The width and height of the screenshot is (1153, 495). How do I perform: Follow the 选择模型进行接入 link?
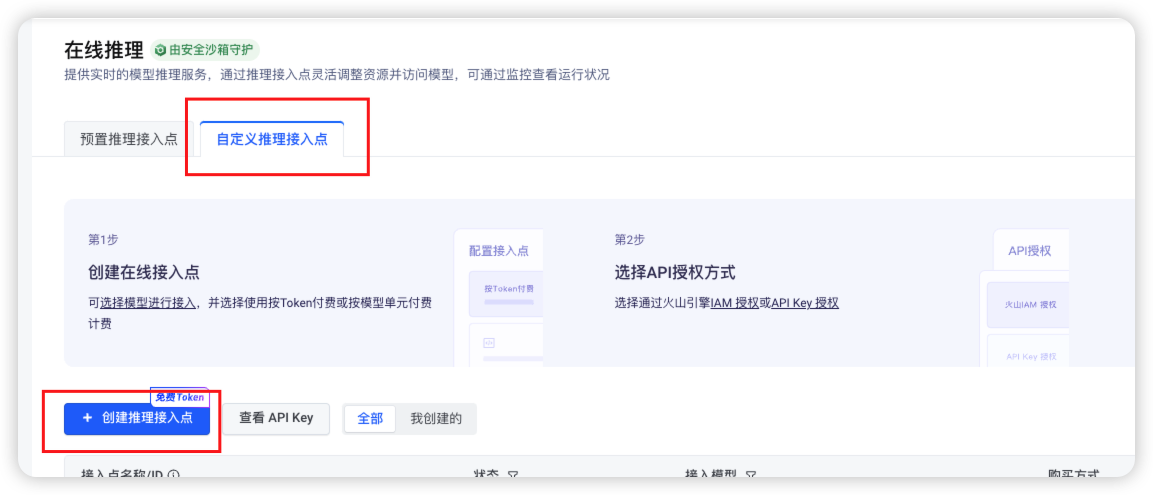pyautogui.click(x=148, y=303)
